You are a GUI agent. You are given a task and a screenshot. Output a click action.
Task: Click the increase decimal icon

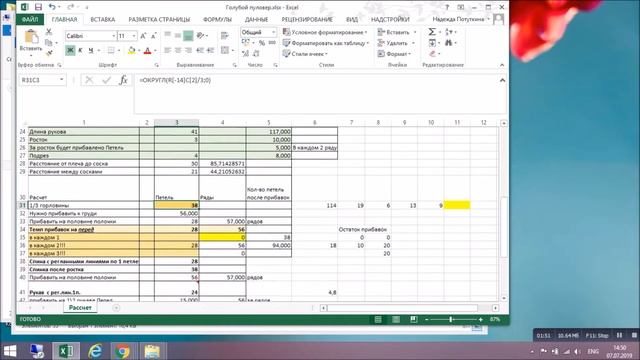[x=245, y=53]
